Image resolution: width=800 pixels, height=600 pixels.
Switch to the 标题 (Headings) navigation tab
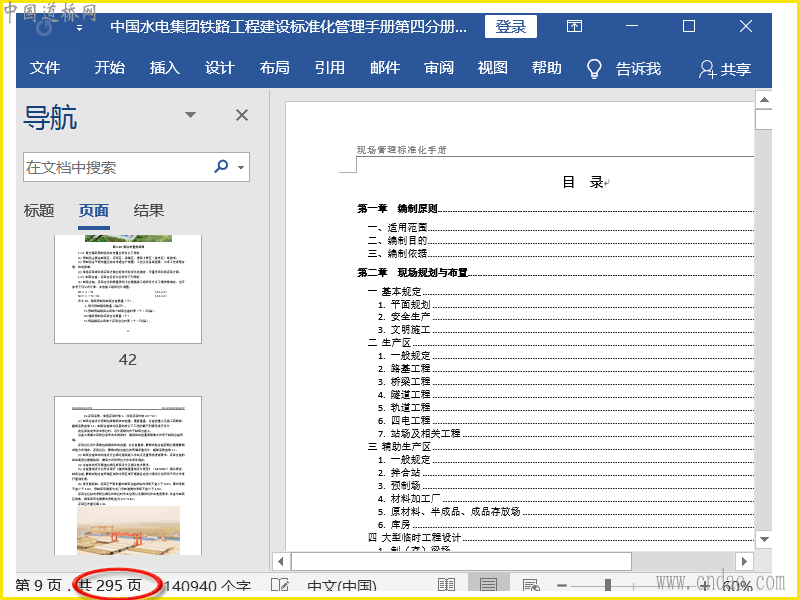pos(39,210)
